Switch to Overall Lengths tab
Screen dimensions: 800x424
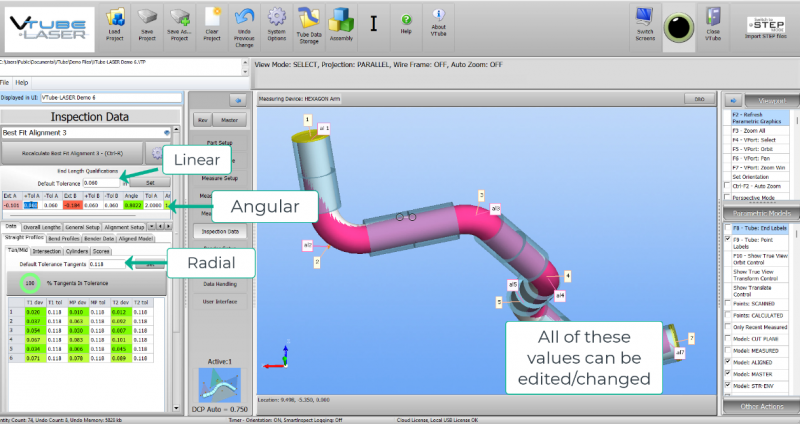pyautogui.click(x=41, y=227)
